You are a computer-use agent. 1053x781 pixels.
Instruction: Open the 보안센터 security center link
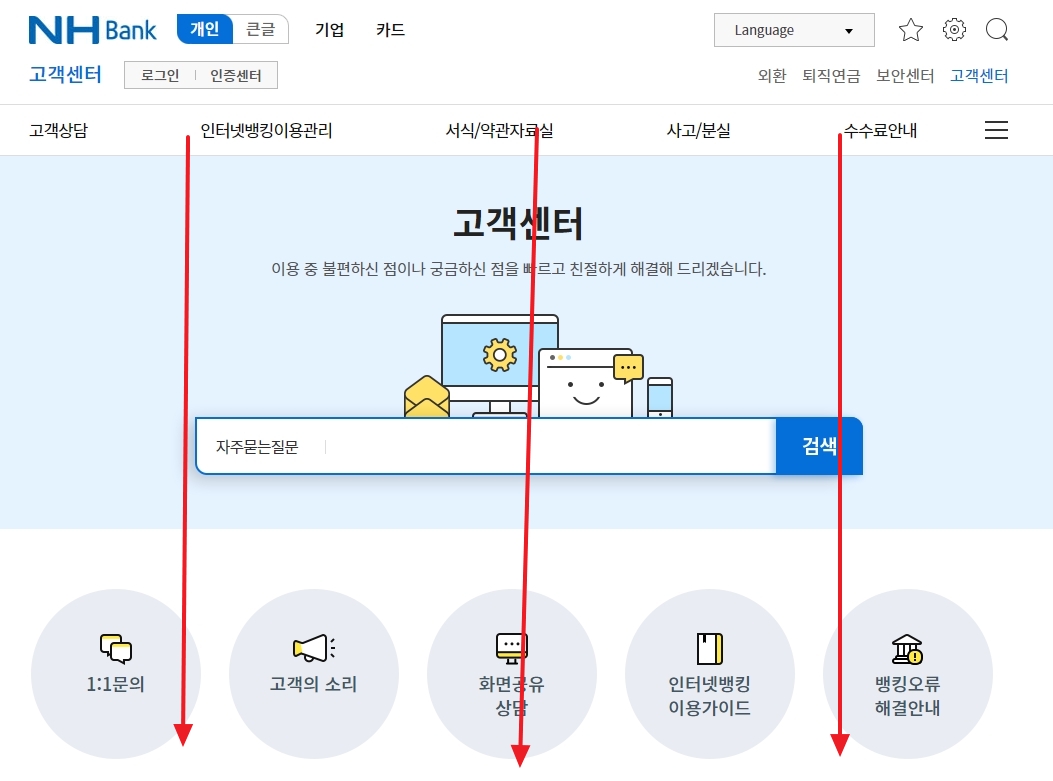point(905,75)
